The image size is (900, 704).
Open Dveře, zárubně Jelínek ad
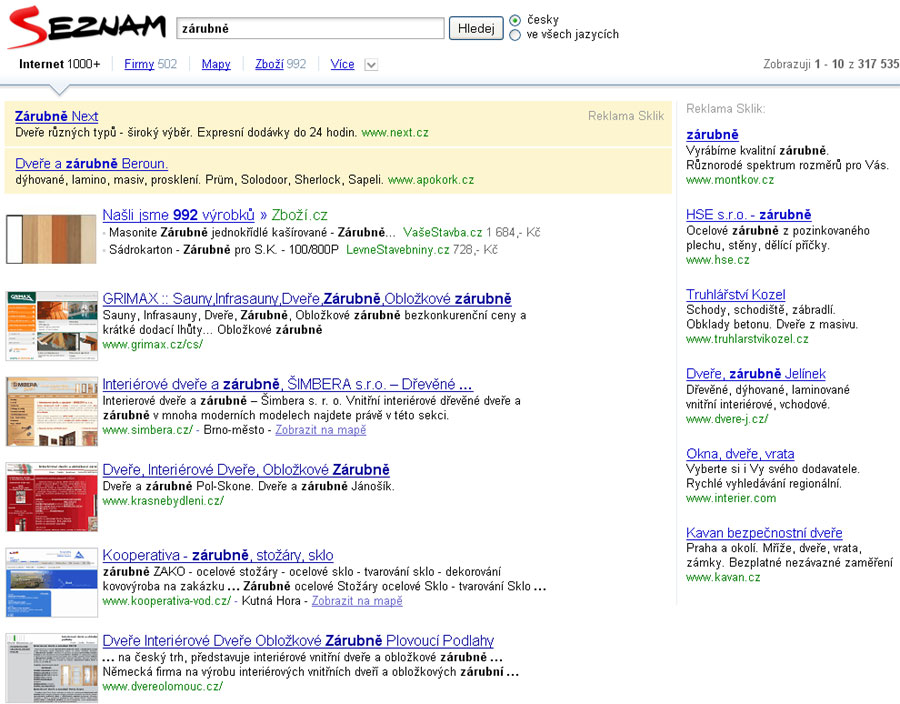tap(756, 374)
